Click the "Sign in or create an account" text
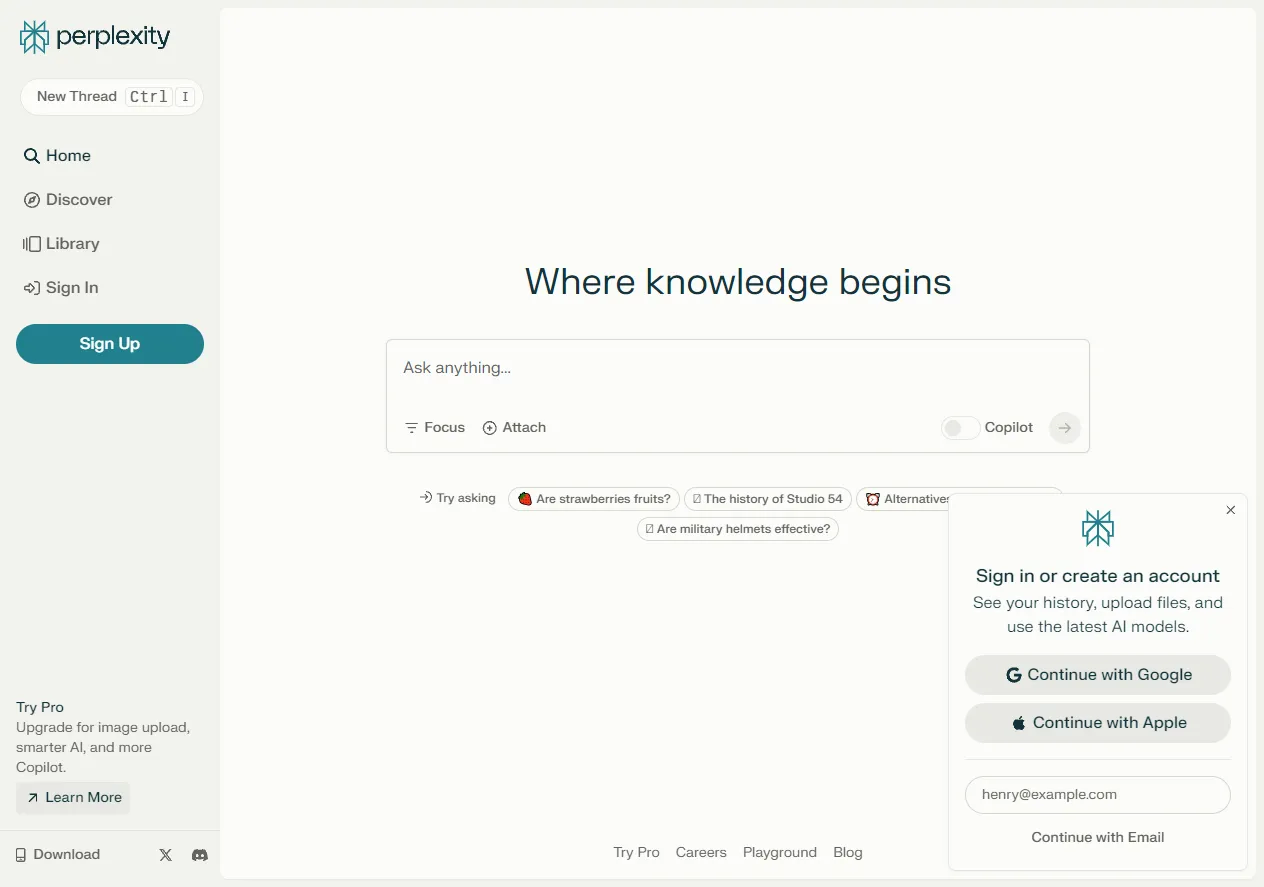Viewport: 1264px width, 887px height. pos(1098,576)
